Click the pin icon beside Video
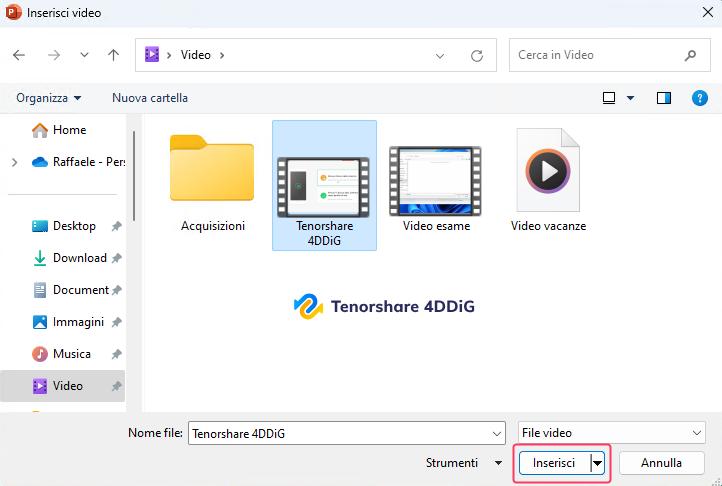Image resolution: width=722 pixels, height=486 pixels. (116, 386)
